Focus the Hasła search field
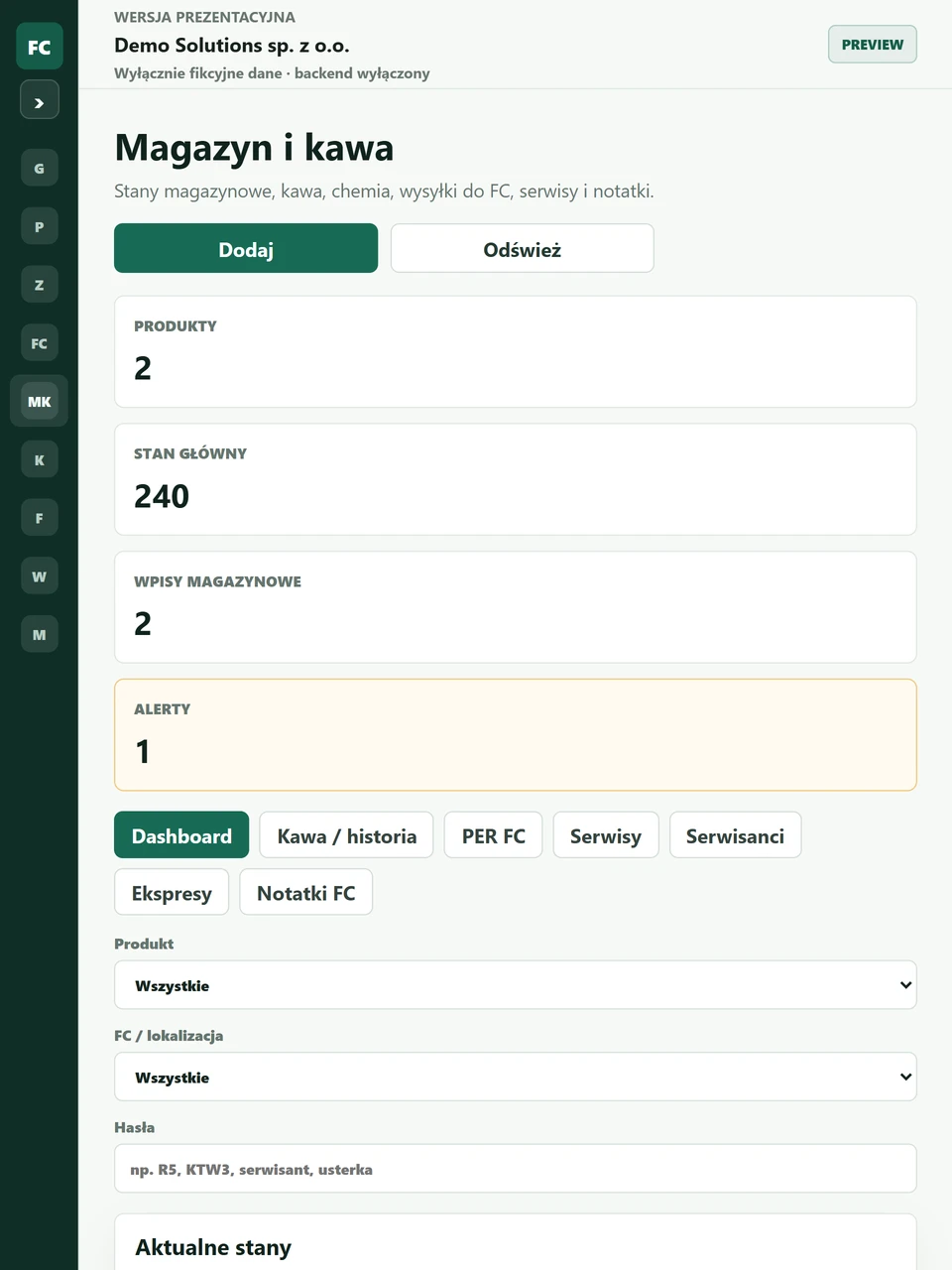Screen dimensions: 952x1270 click(x=516, y=1169)
